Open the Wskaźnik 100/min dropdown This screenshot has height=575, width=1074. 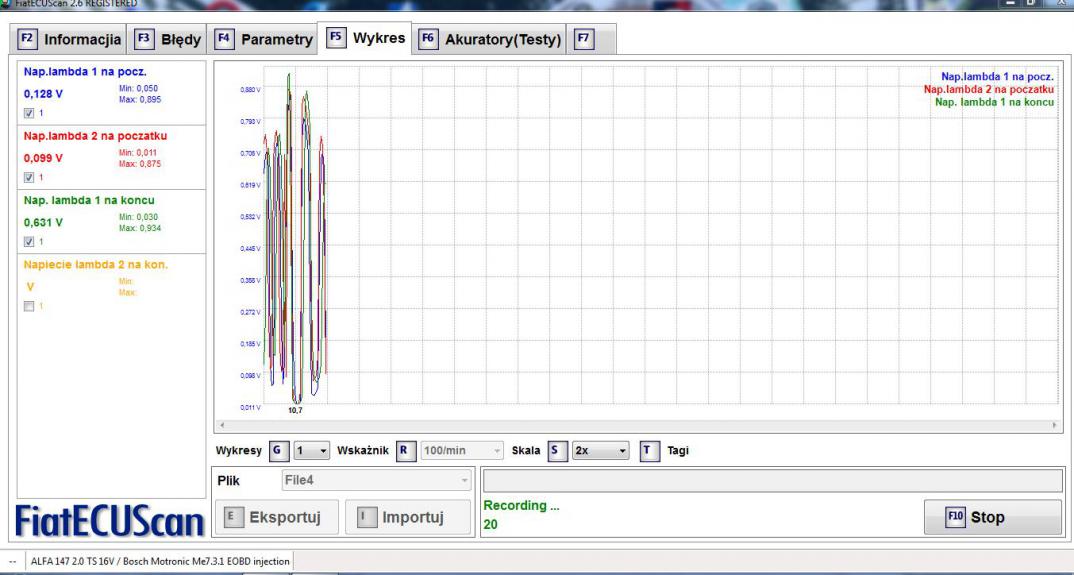tap(462, 450)
